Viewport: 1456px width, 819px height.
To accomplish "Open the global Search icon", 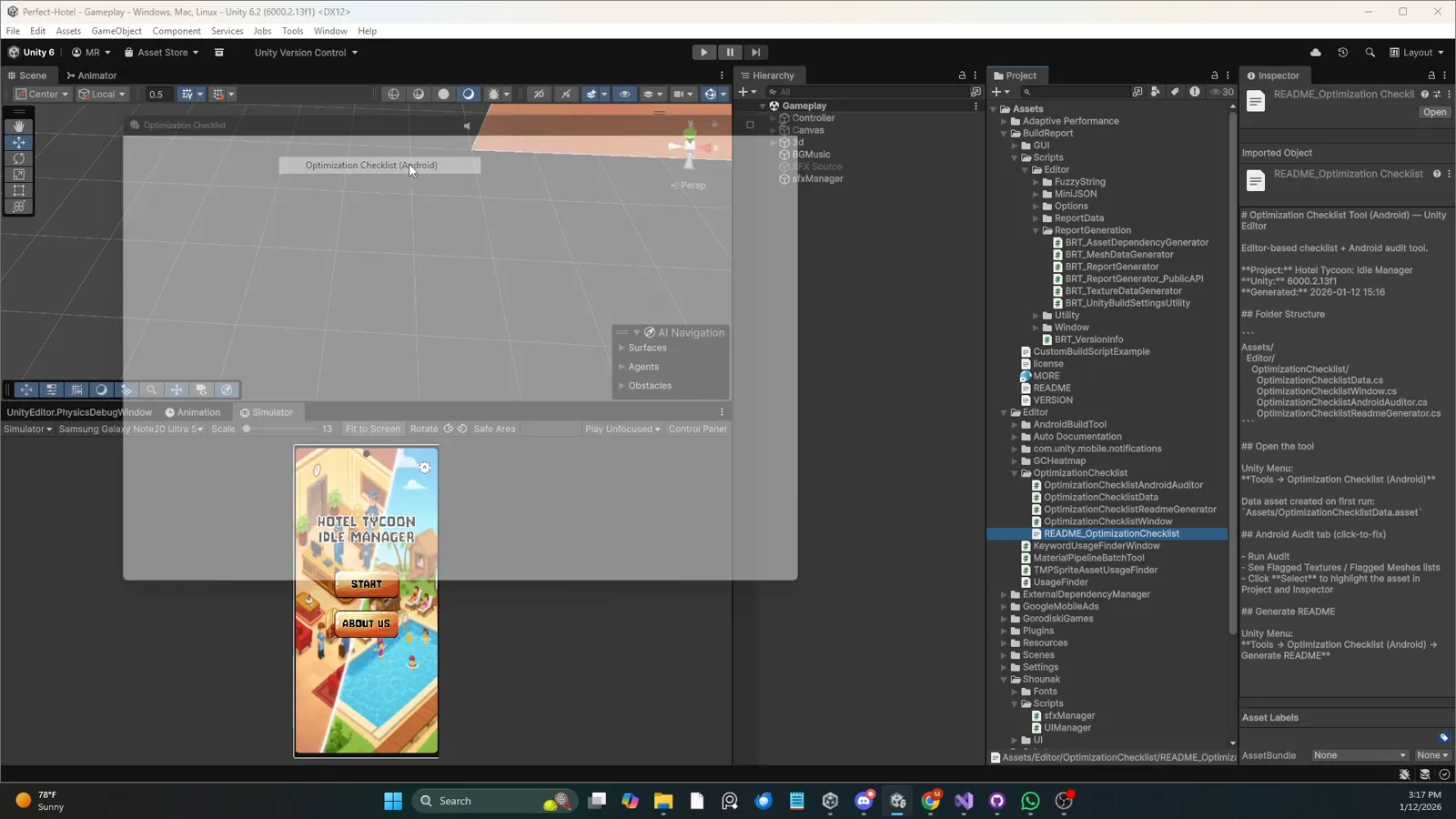I will 1370,53.
